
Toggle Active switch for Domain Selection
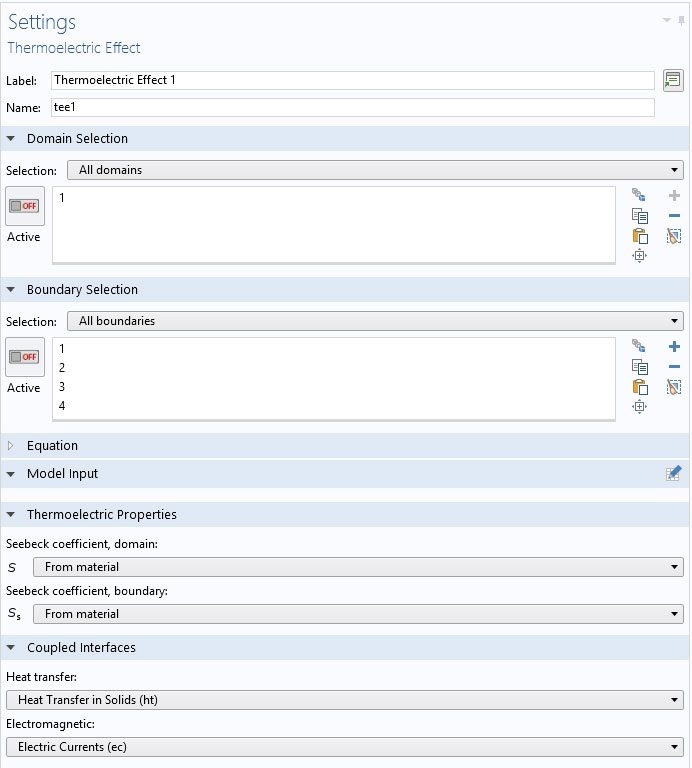click(x=24, y=205)
